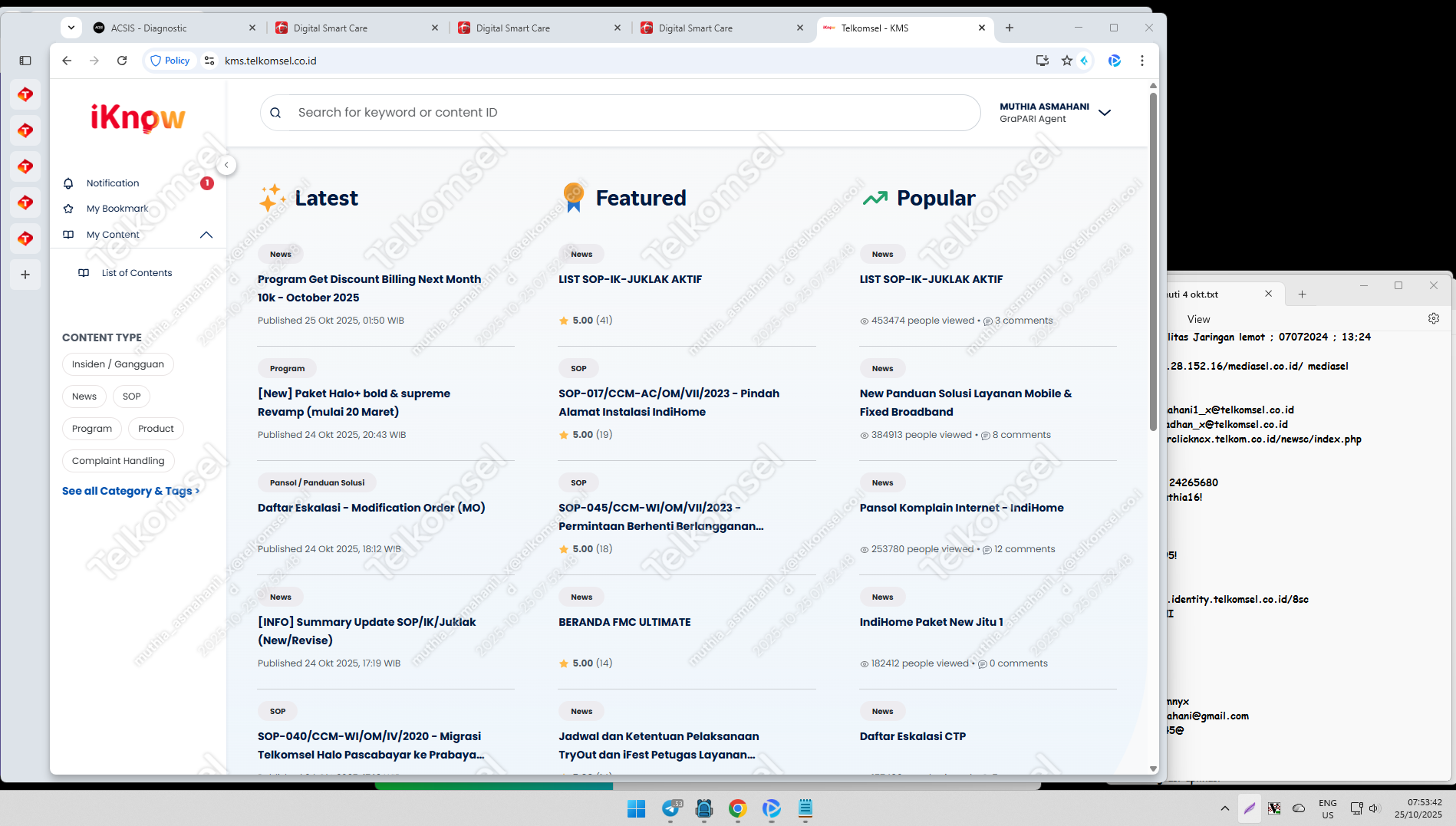This screenshot has width=1456, height=826.
Task: Open SOP-017 Pindah Alamat Instalasi IndiHome
Action: click(x=669, y=403)
